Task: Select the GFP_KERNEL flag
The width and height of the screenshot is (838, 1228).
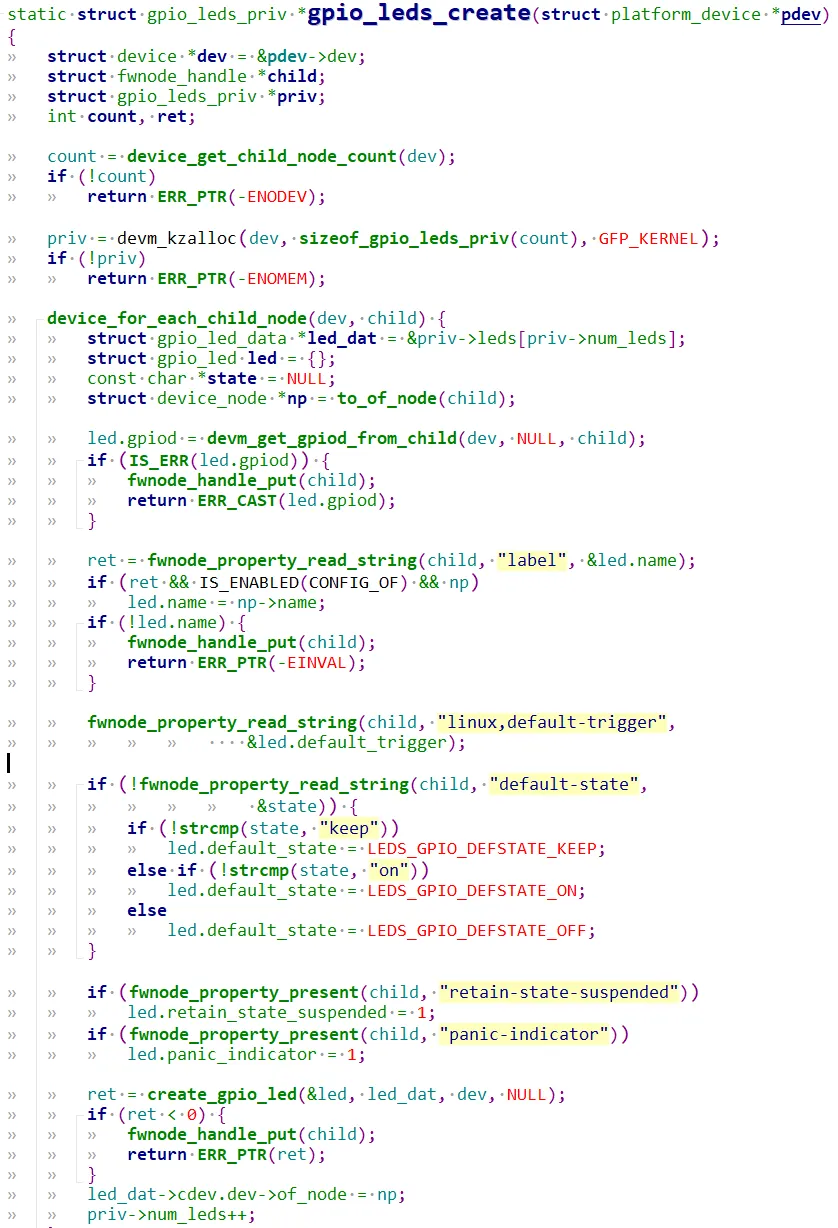Action: point(647,237)
